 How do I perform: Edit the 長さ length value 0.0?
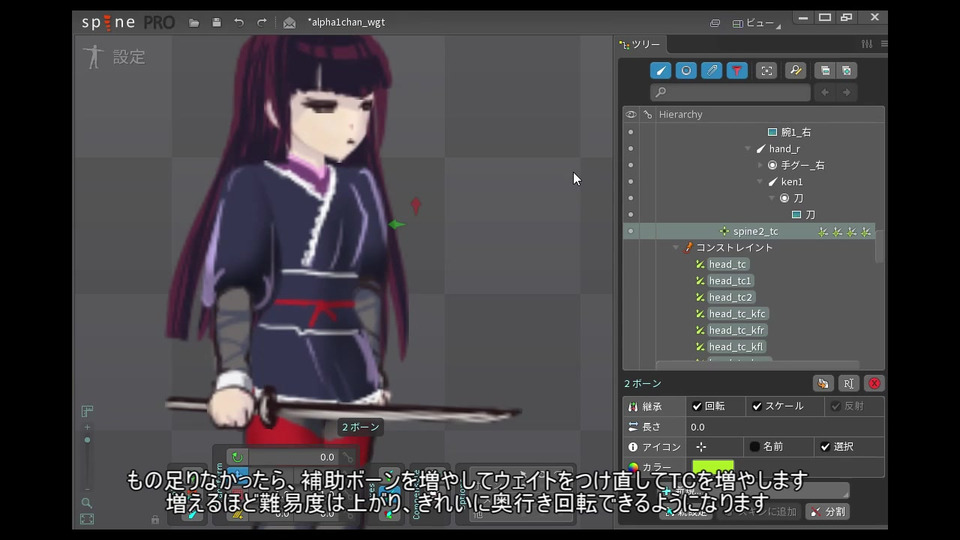pyautogui.click(x=785, y=427)
